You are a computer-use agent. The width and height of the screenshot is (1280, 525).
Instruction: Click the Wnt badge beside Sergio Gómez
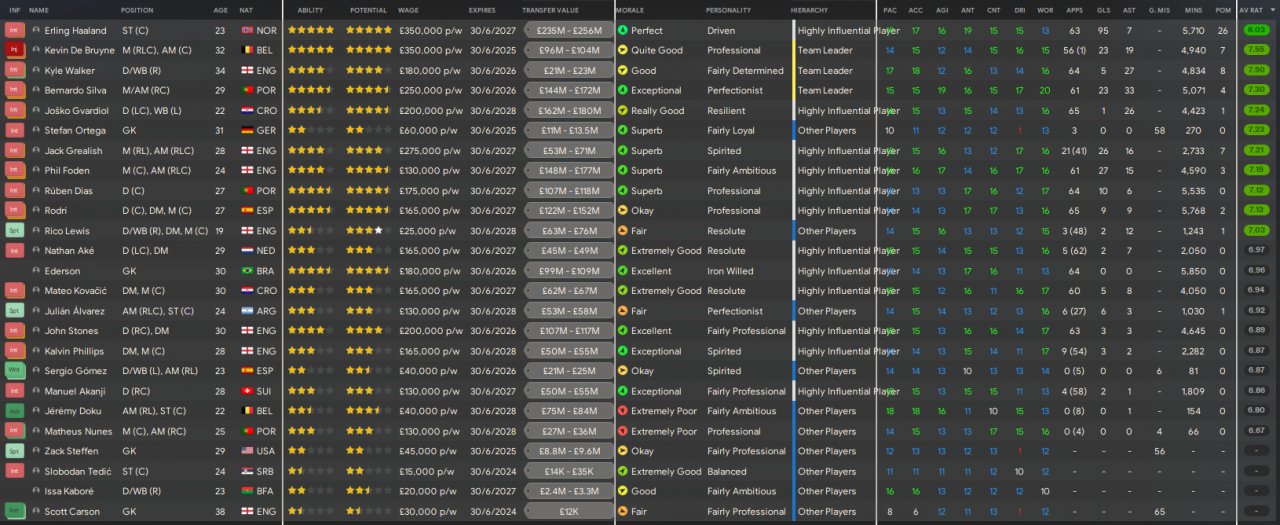click(14, 370)
